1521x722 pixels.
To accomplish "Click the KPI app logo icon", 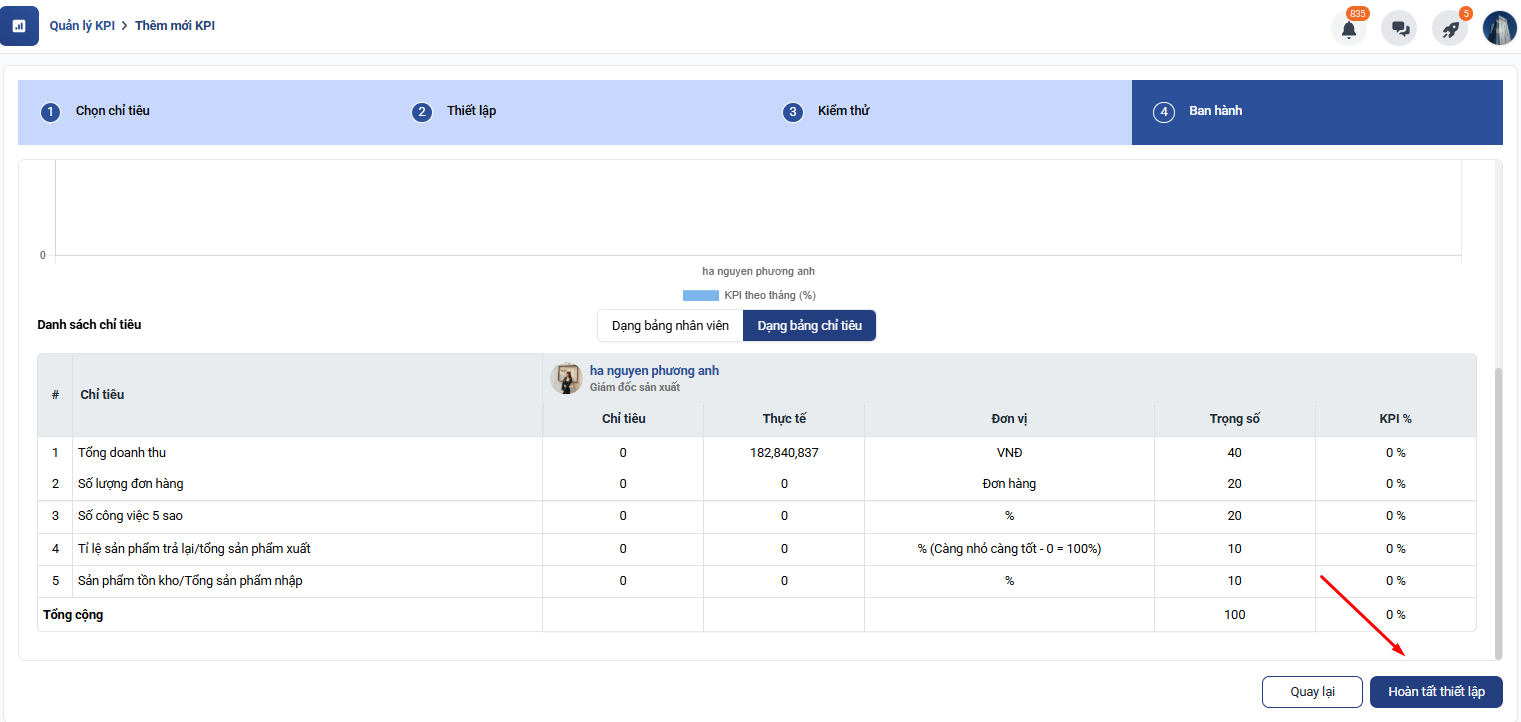I will (x=19, y=26).
